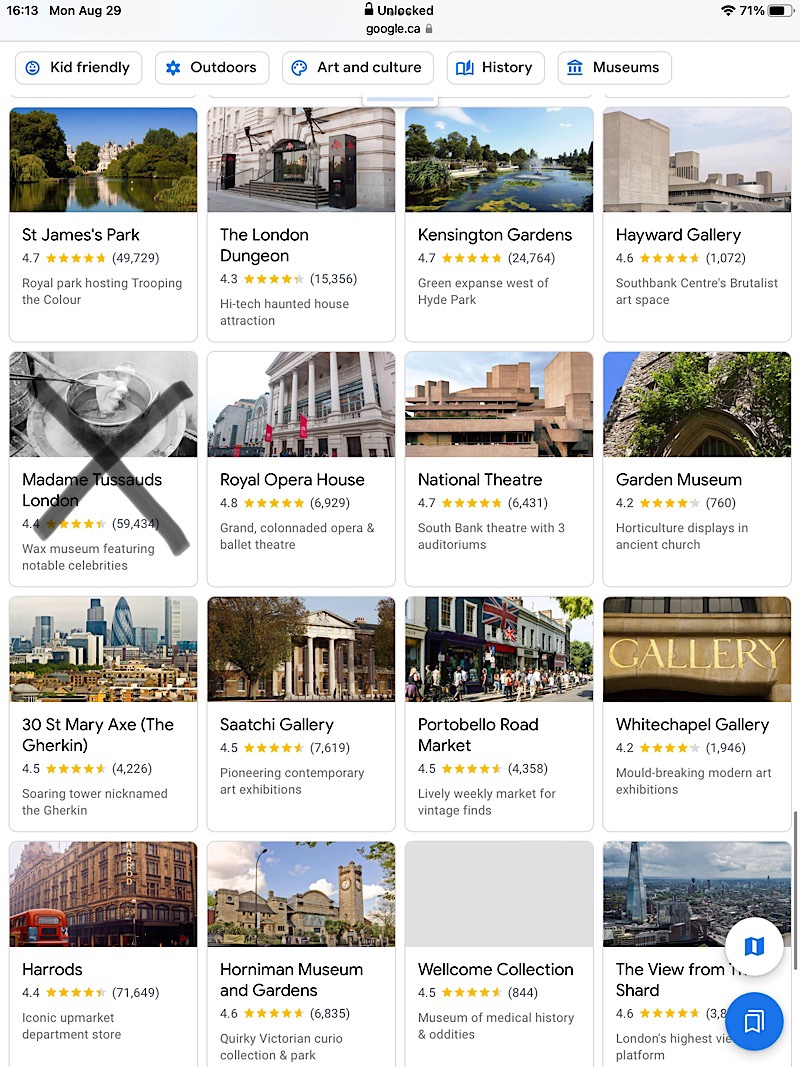Tap the Museums building icon

click(575, 68)
